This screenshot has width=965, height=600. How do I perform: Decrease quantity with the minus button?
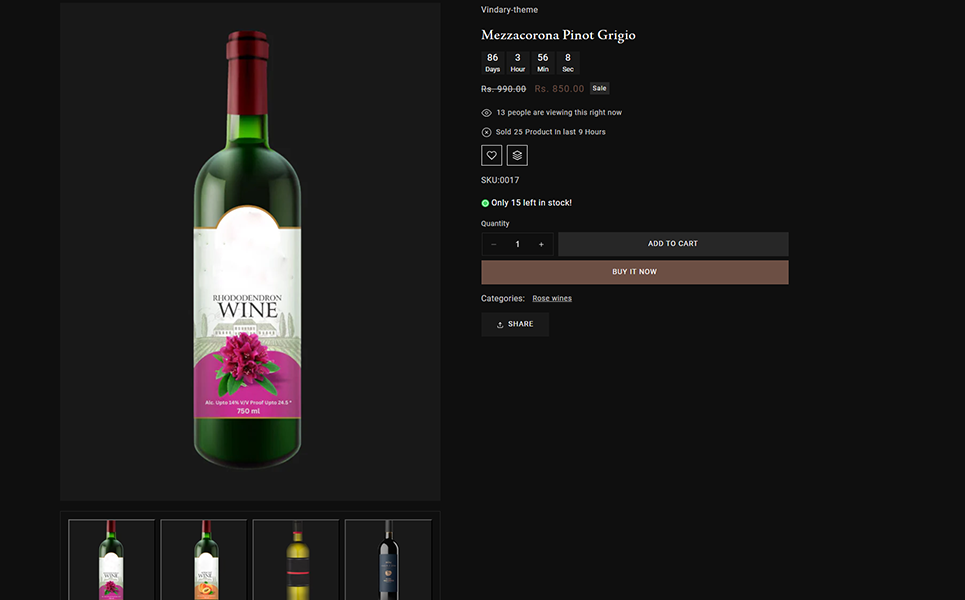point(493,244)
